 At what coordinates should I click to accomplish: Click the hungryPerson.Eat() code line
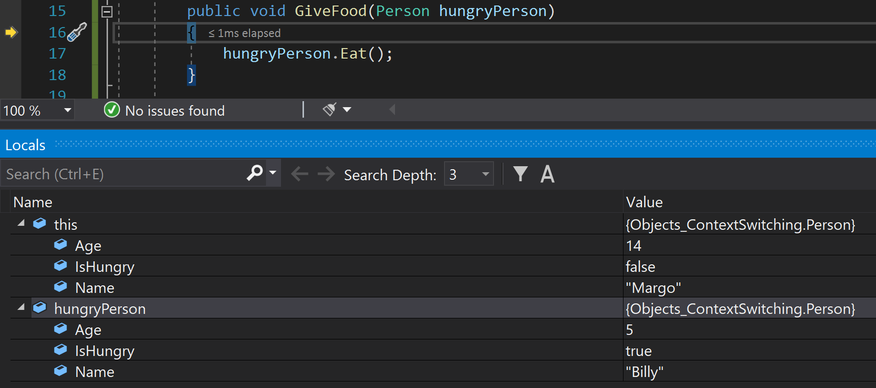click(x=308, y=54)
